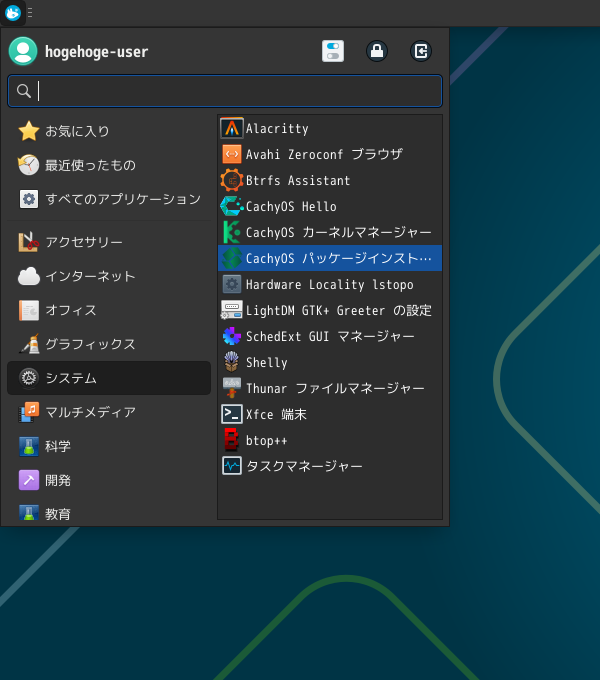The image size is (600, 680).
Task: Lock the screen with padlock icon
Action: click(x=377, y=51)
